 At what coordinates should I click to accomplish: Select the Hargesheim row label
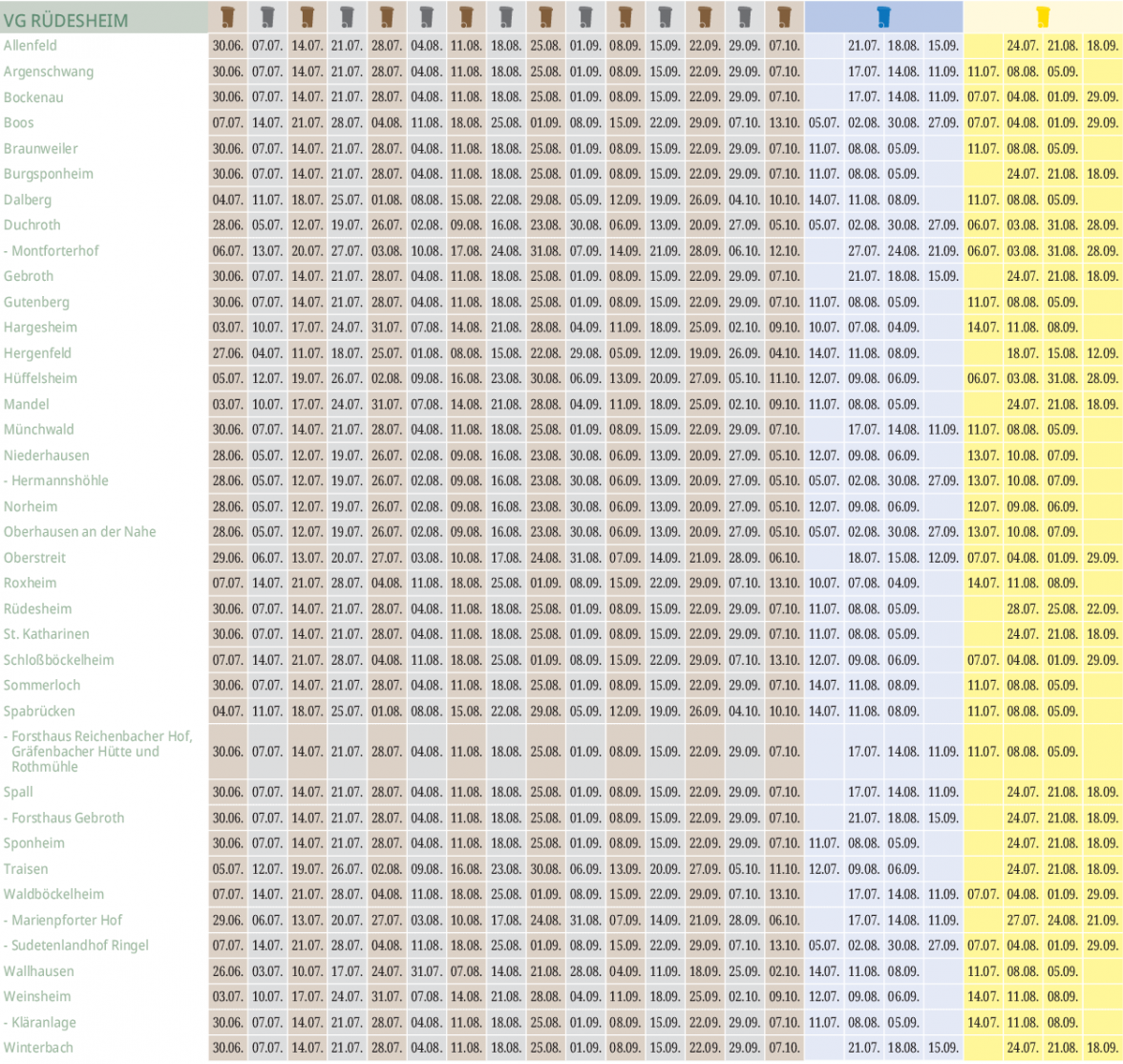(40, 328)
